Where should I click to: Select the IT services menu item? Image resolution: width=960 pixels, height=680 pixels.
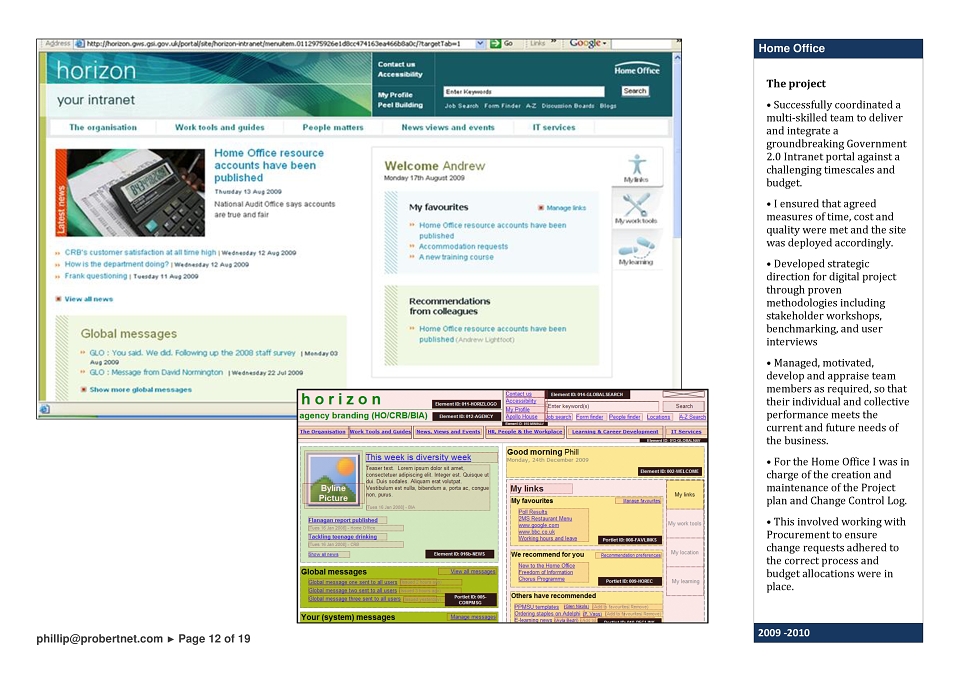[x=554, y=127]
